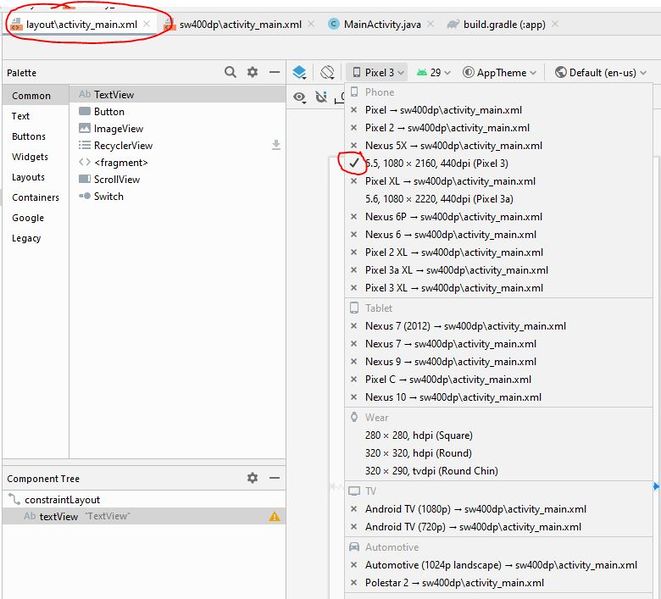The height and width of the screenshot is (599, 661).
Task: Choose Pixel 2 XL device entry
Action: (499, 252)
